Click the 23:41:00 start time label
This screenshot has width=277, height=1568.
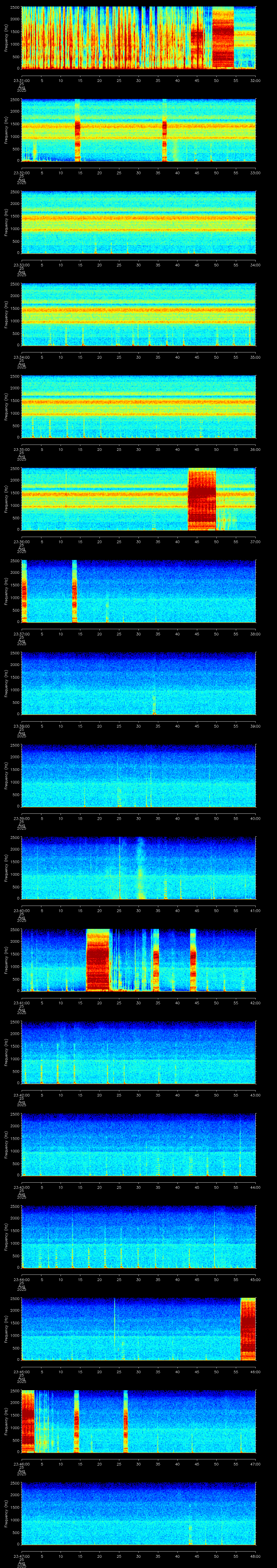coord(21,1003)
